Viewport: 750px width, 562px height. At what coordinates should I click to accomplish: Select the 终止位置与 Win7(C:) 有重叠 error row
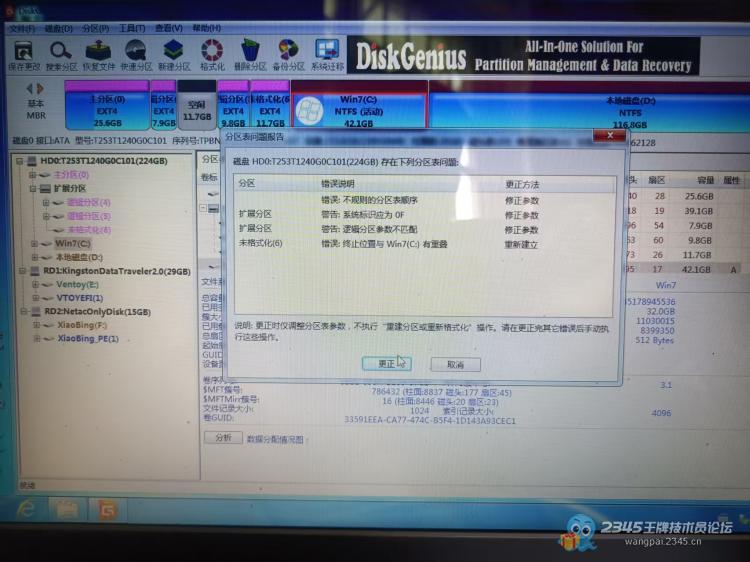point(423,244)
